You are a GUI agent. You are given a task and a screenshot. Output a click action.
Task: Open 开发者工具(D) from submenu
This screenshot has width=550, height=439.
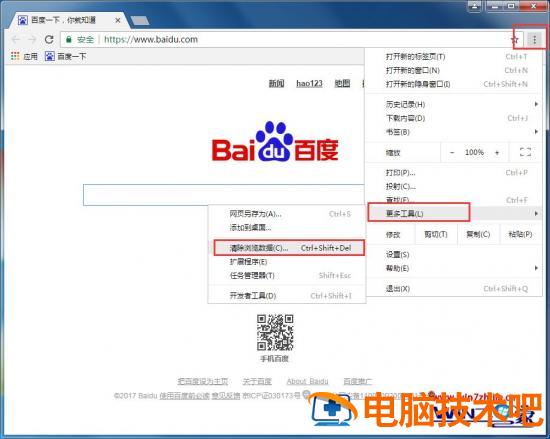click(287, 296)
